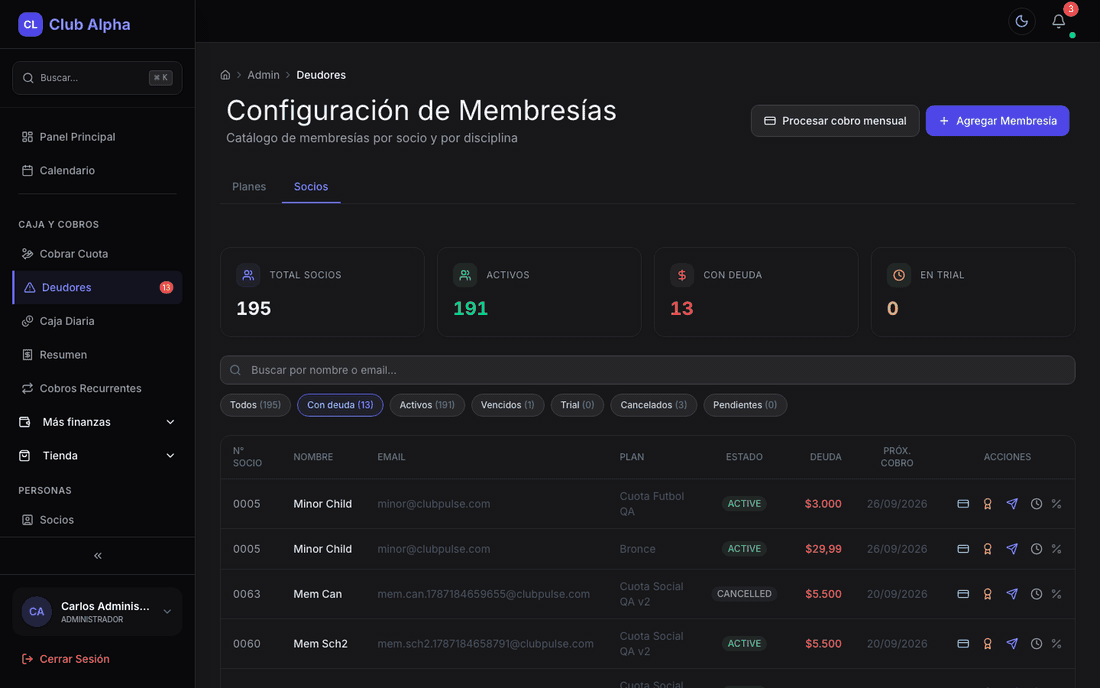The image size is (1100, 688).
Task: Click Buscar por nombre o email field
Action: [648, 370]
